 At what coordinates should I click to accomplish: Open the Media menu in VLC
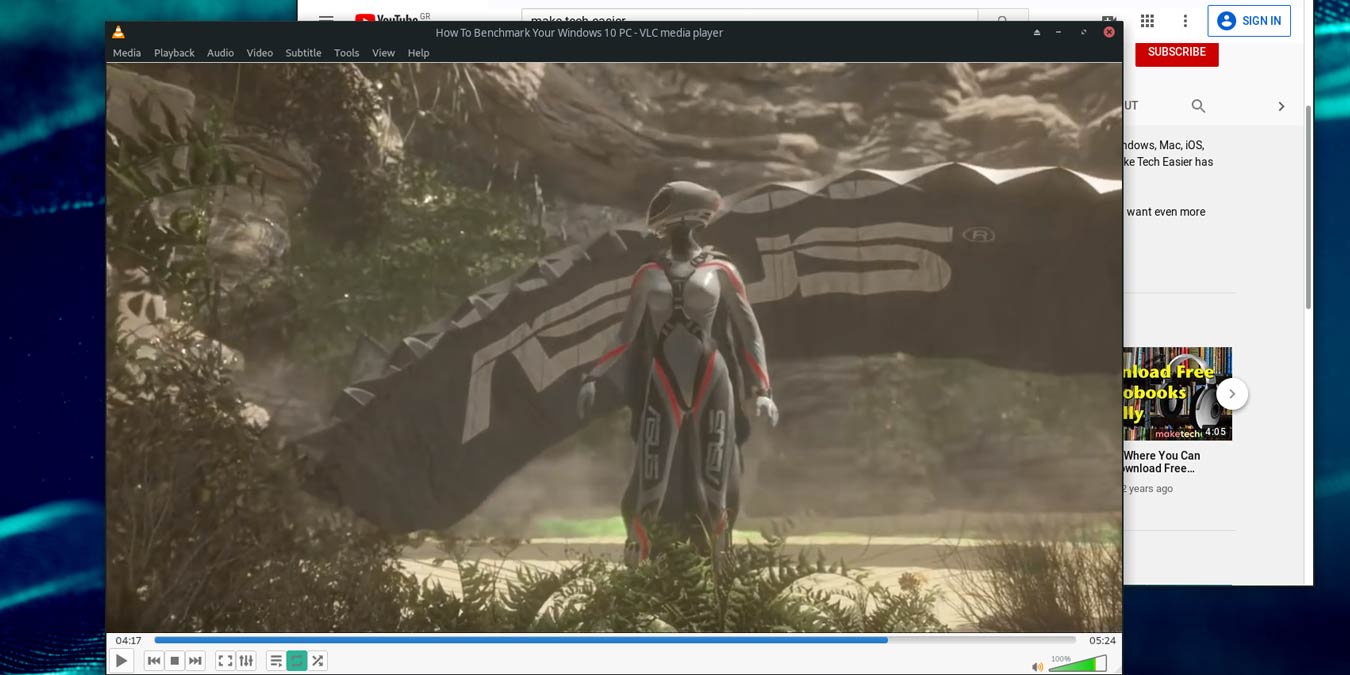click(126, 52)
